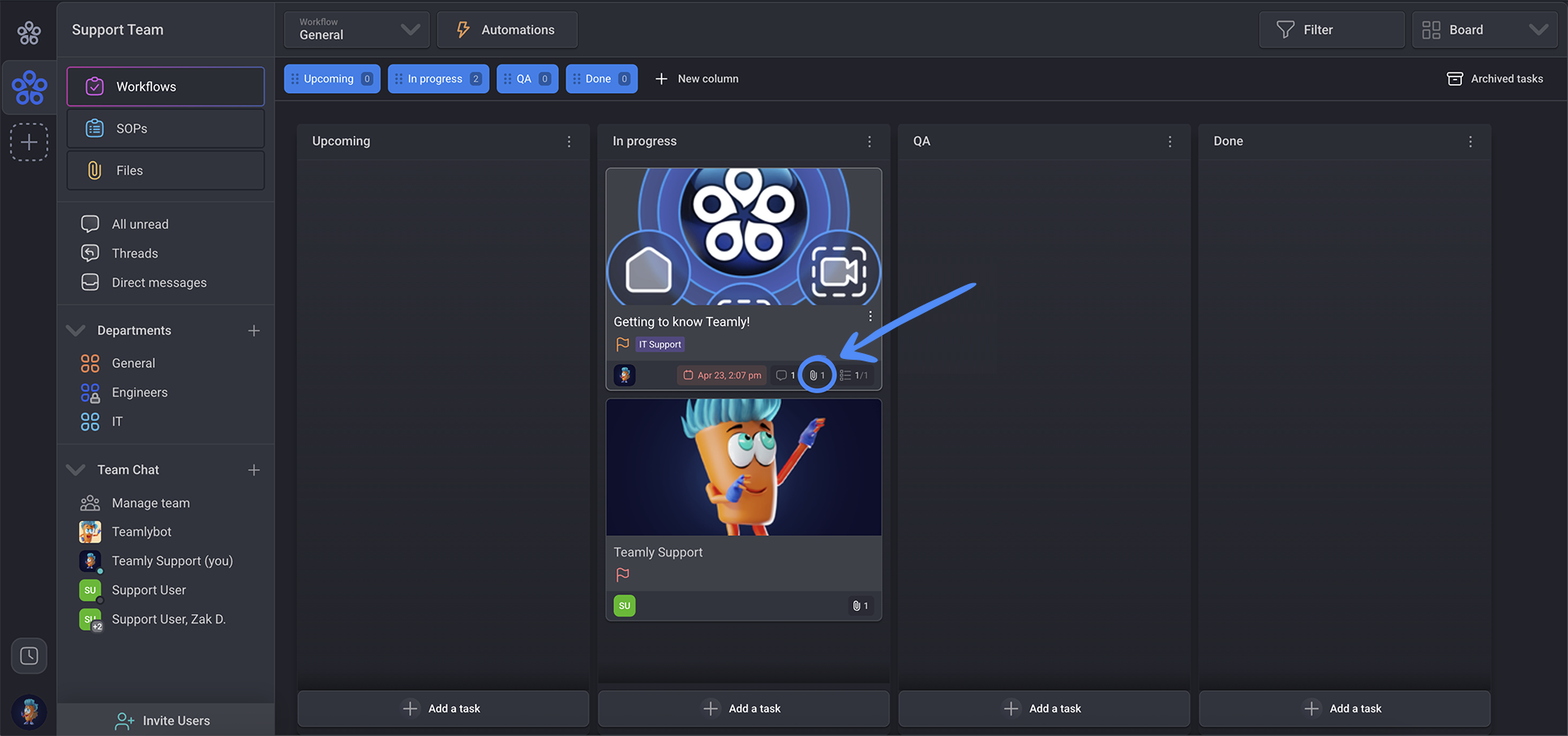Click the Apr 23, 2:07 pm due date
This screenshot has height=736, width=1568.
[722, 375]
